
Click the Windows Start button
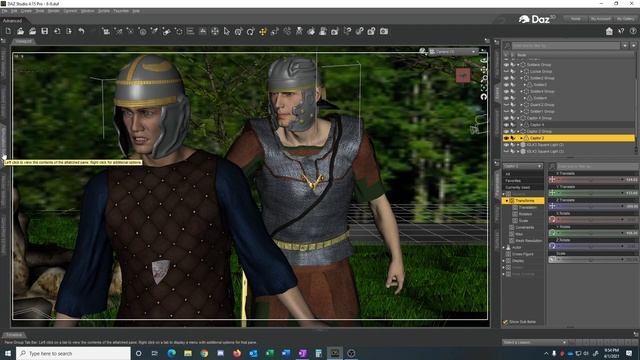8,353
